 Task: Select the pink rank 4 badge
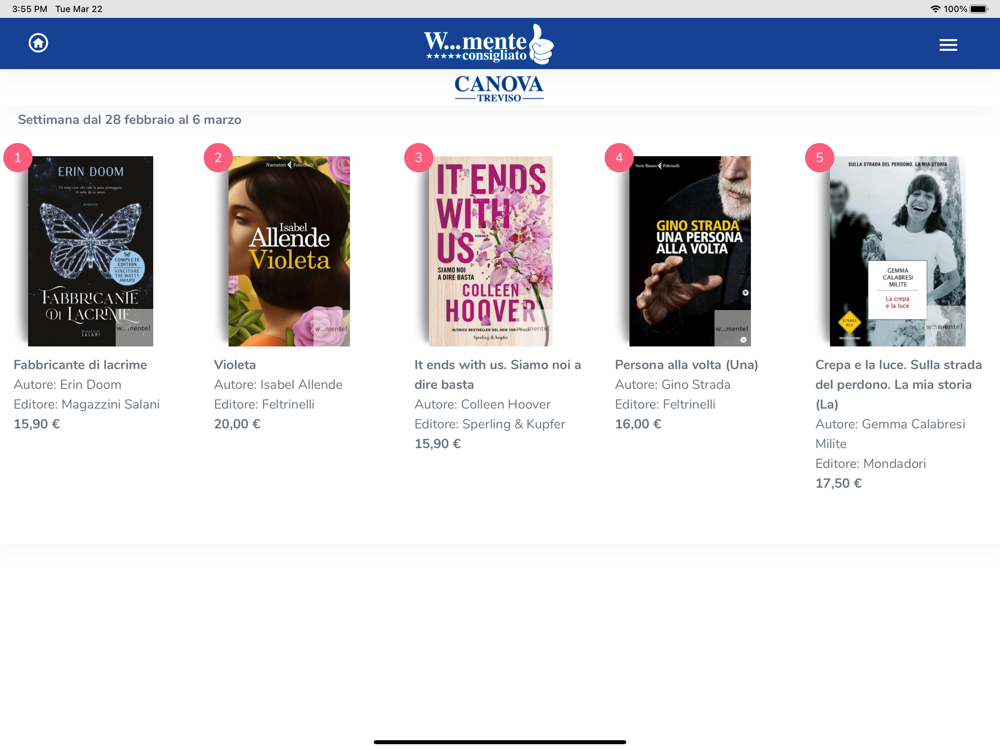point(619,158)
